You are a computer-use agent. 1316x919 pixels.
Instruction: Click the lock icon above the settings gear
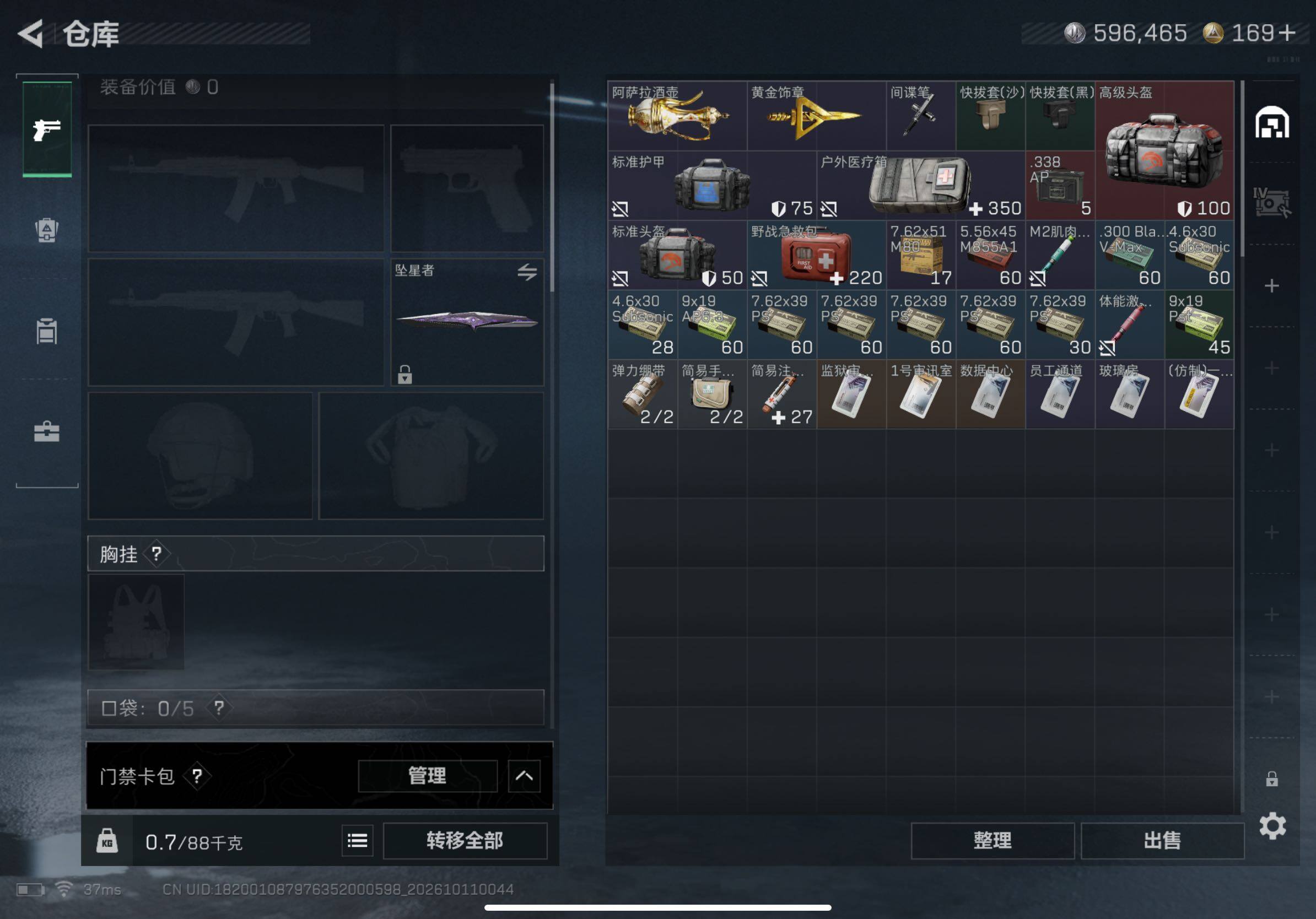click(1272, 779)
